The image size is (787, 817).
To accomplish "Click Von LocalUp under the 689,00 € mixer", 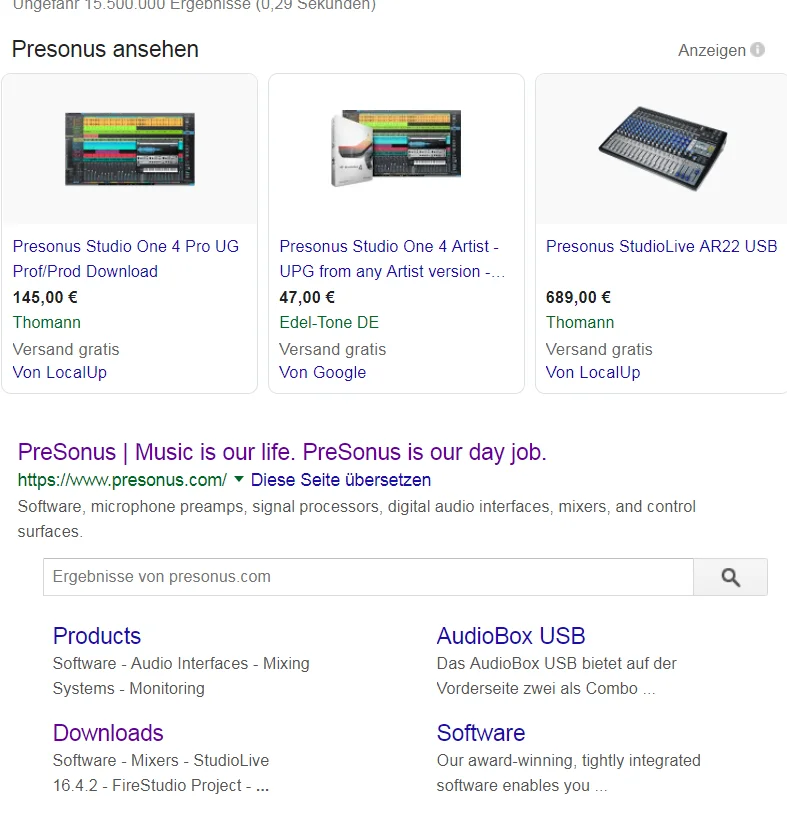I will pyautogui.click(x=593, y=372).
